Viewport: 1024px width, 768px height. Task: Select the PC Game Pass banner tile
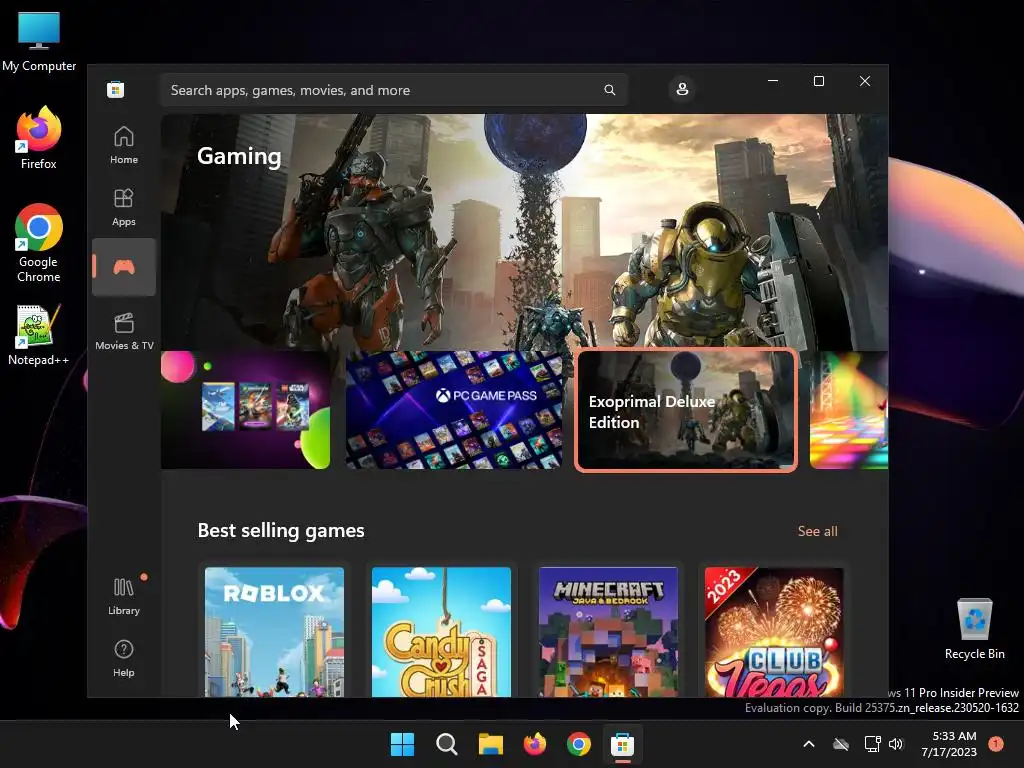(x=454, y=410)
